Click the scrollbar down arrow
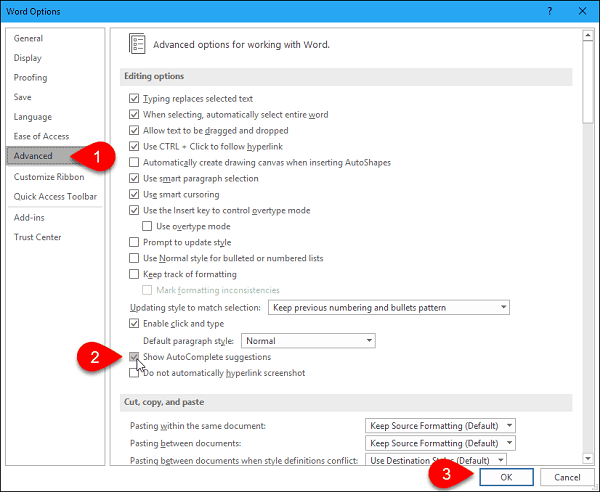 coord(589,459)
